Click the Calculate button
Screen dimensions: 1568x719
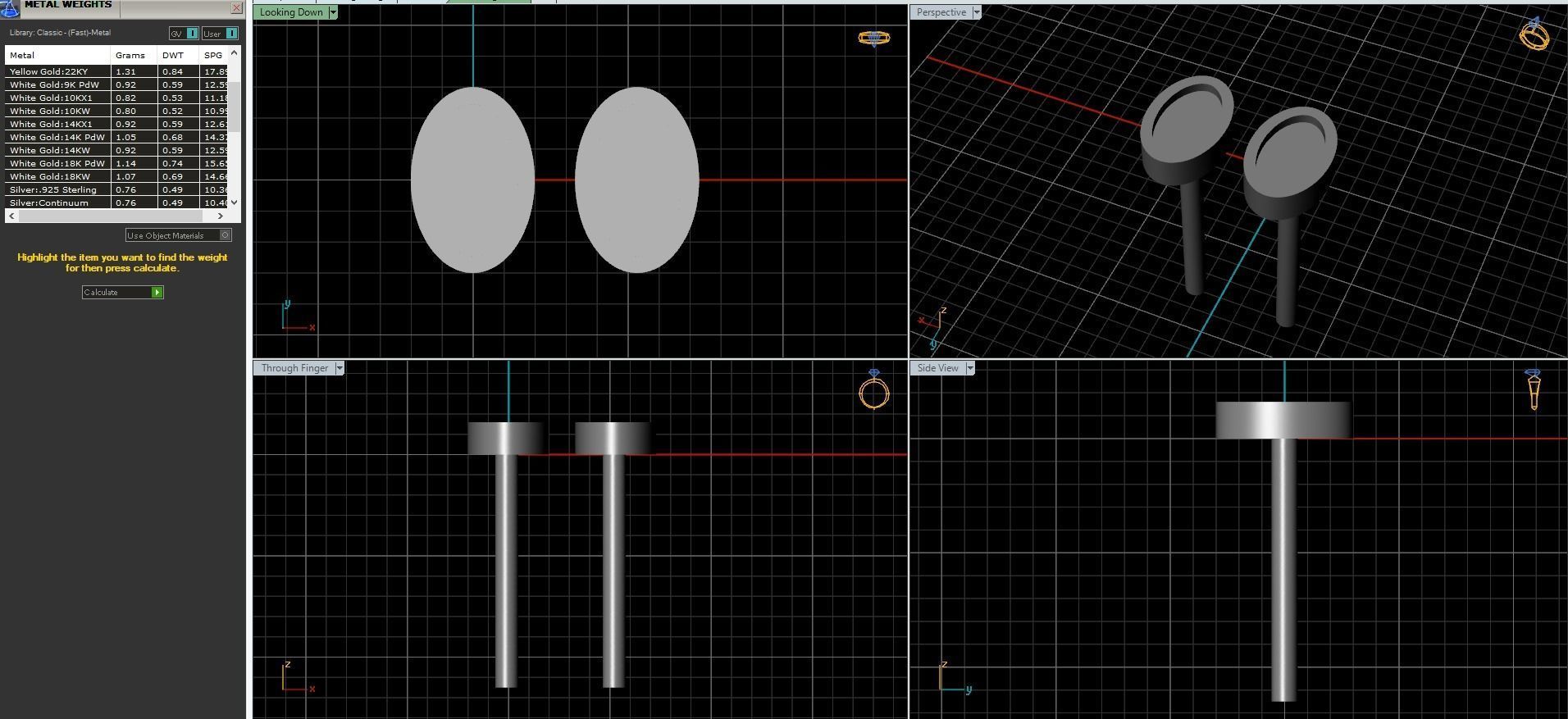[123, 292]
